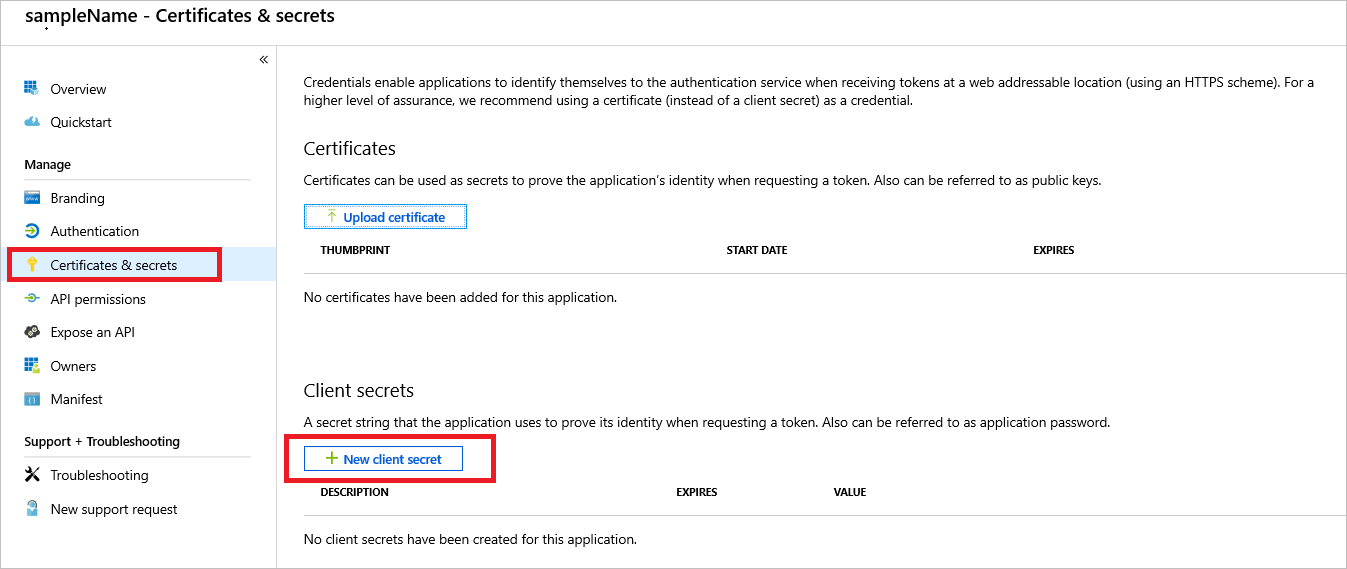Click the Manifest icon
This screenshot has height=569, width=1347.
pos(31,399)
